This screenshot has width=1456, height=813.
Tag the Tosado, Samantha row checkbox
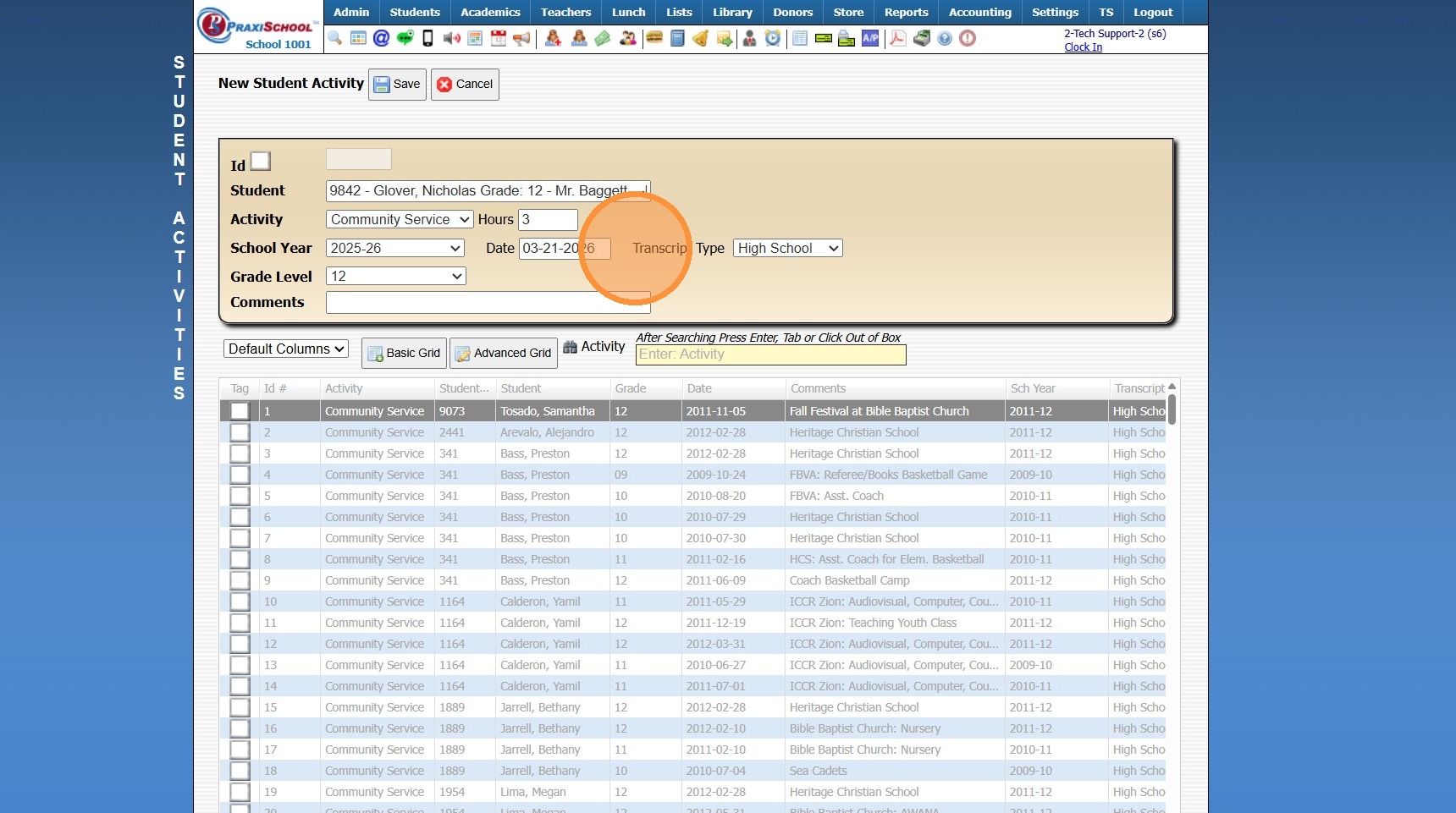[x=240, y=411]
